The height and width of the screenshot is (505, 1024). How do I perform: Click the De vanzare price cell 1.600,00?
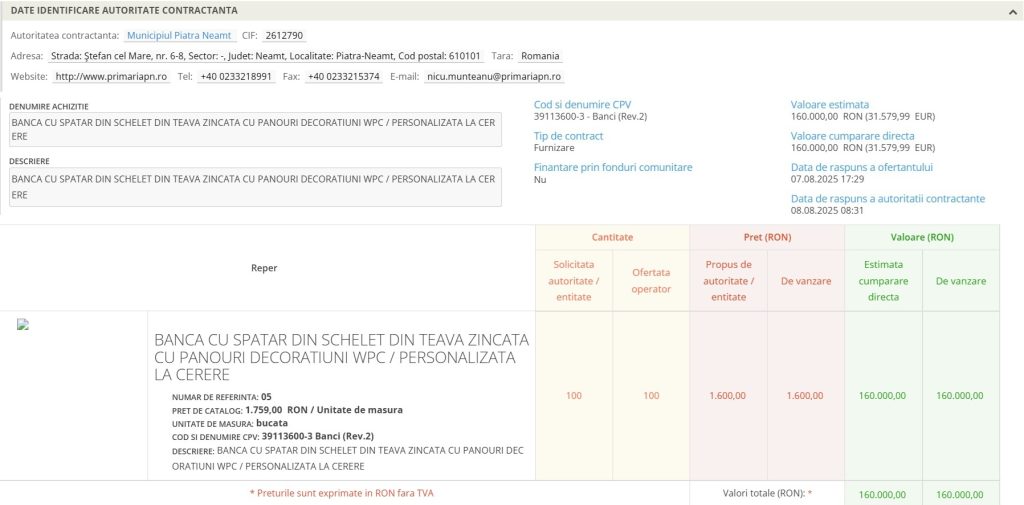tap(805, 396)
